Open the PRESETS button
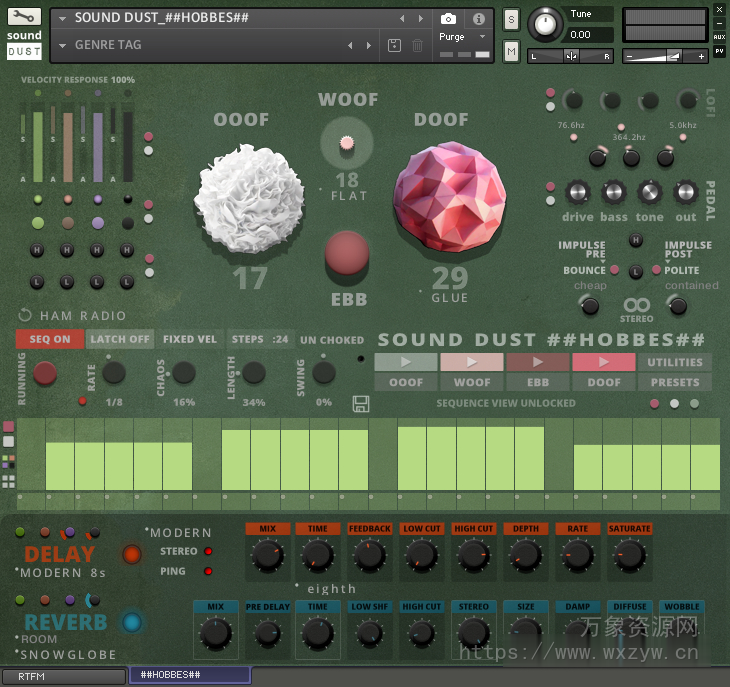Viewport: 730px width, 687px height. tap(675, 382)
